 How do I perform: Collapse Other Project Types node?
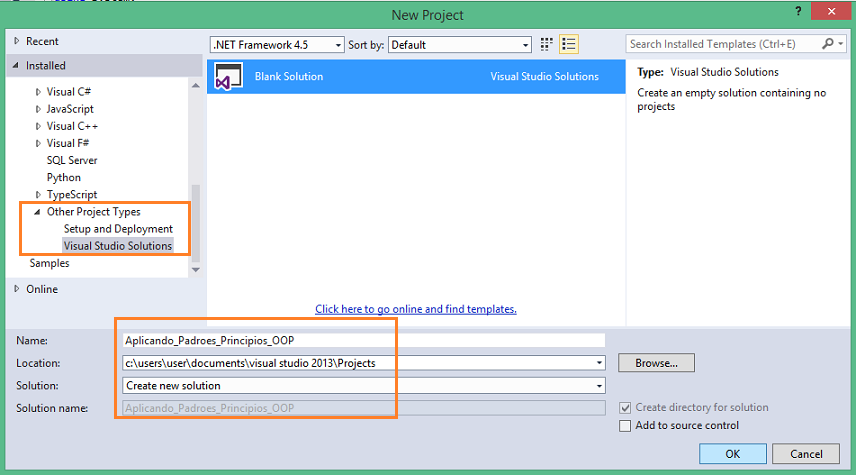37,212
